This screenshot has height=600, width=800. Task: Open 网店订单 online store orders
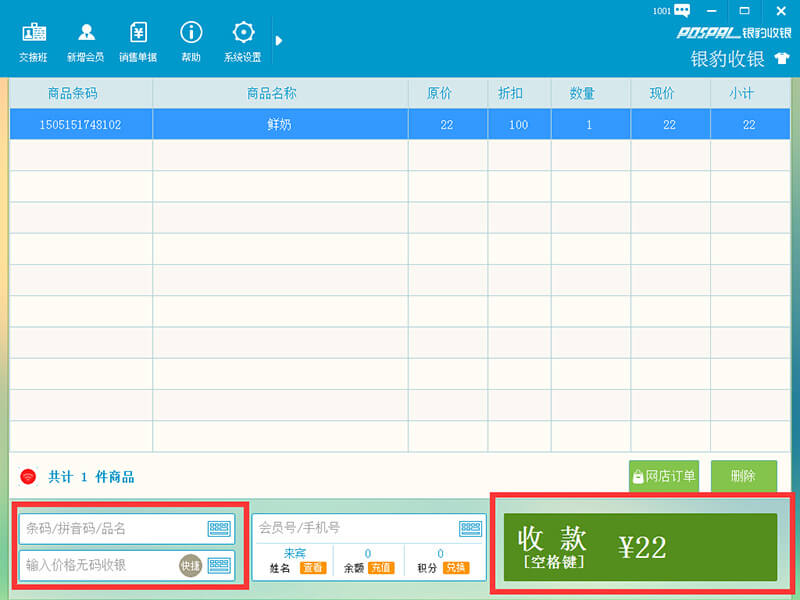[x=663, y=477]
